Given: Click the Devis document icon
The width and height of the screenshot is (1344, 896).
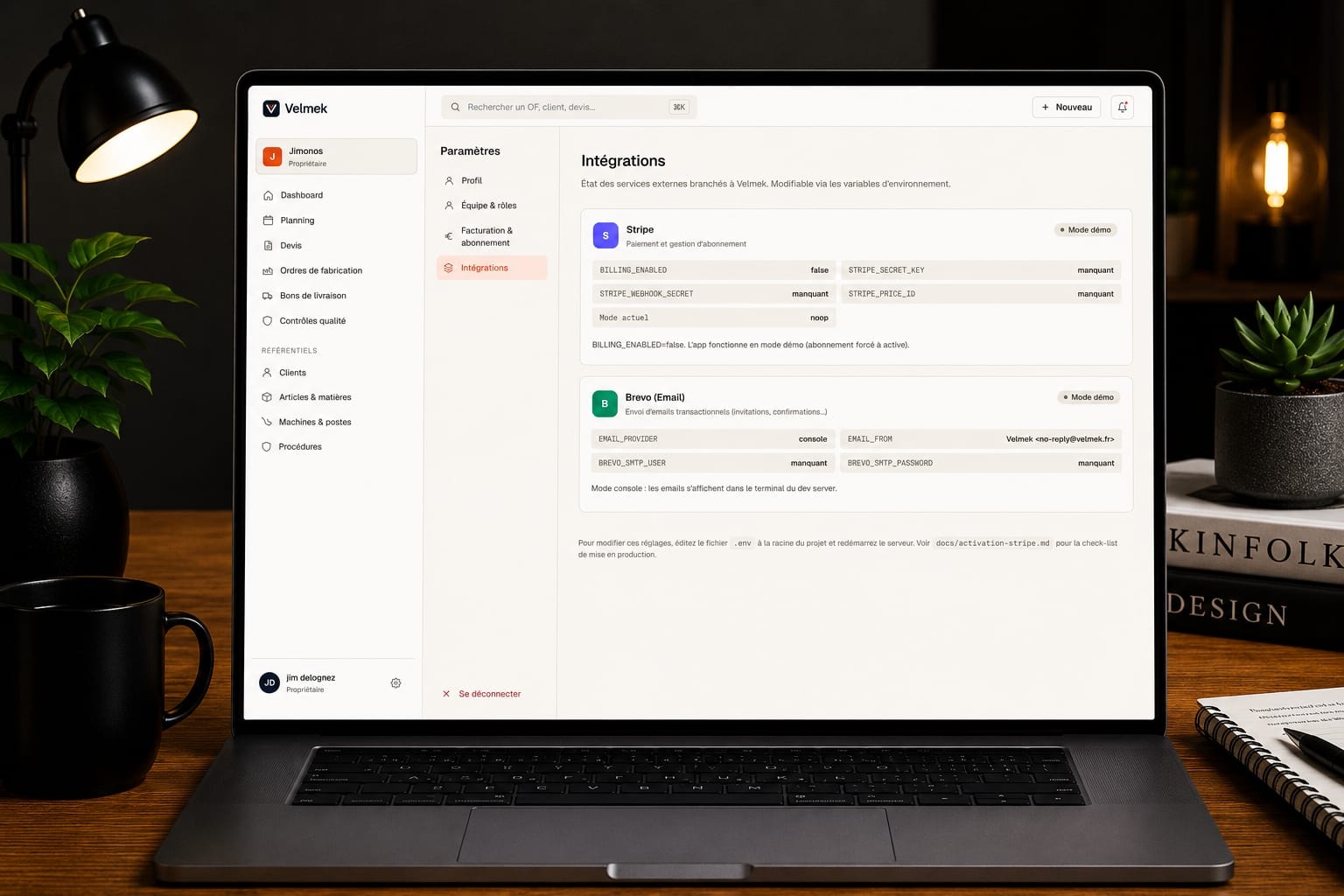Looking at the screenshot, I should click(x=268, y=246).
